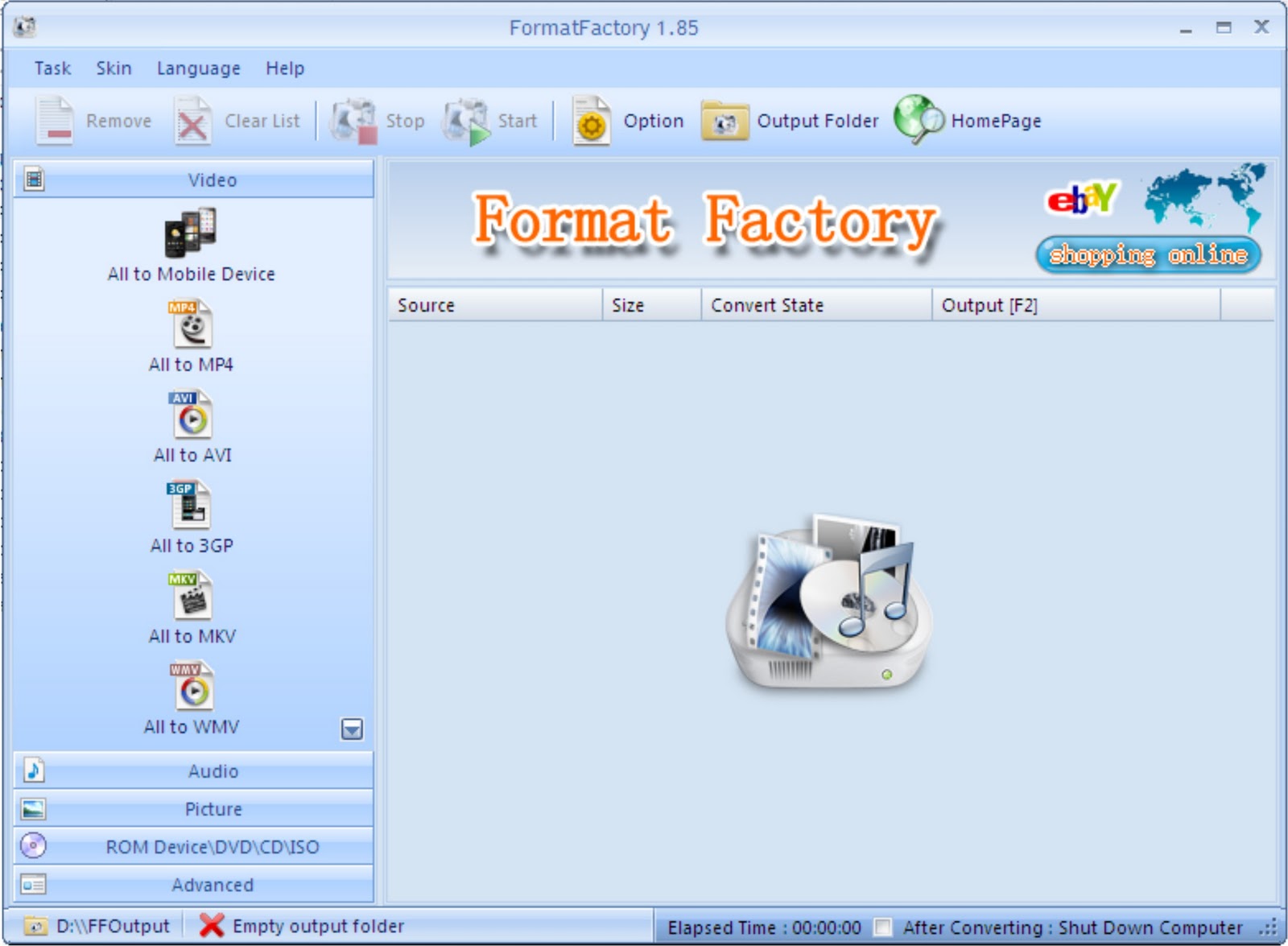Click the red X empty folder icon

[211, 926]
